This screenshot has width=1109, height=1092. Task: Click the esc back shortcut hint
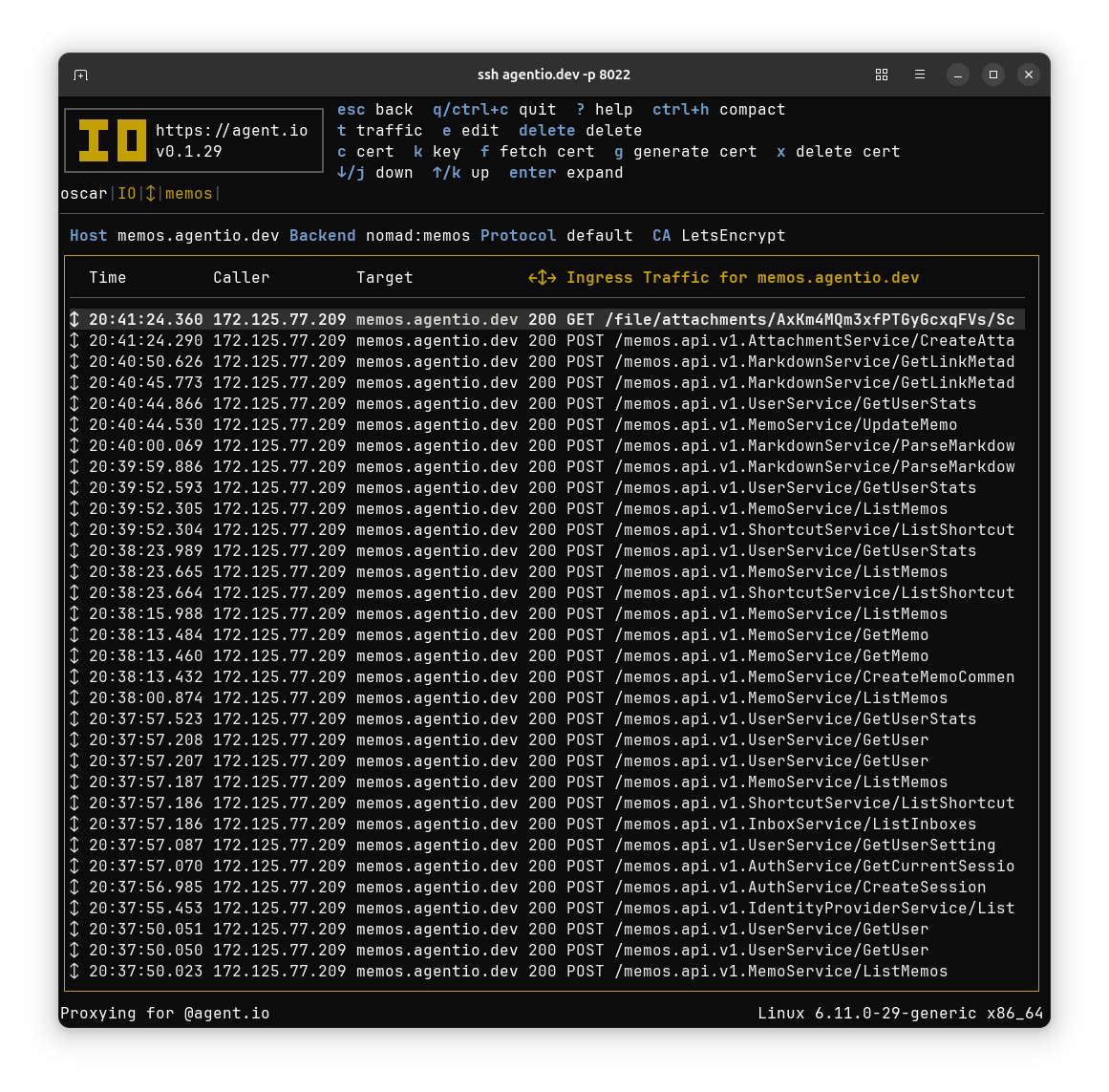(374, 110)
